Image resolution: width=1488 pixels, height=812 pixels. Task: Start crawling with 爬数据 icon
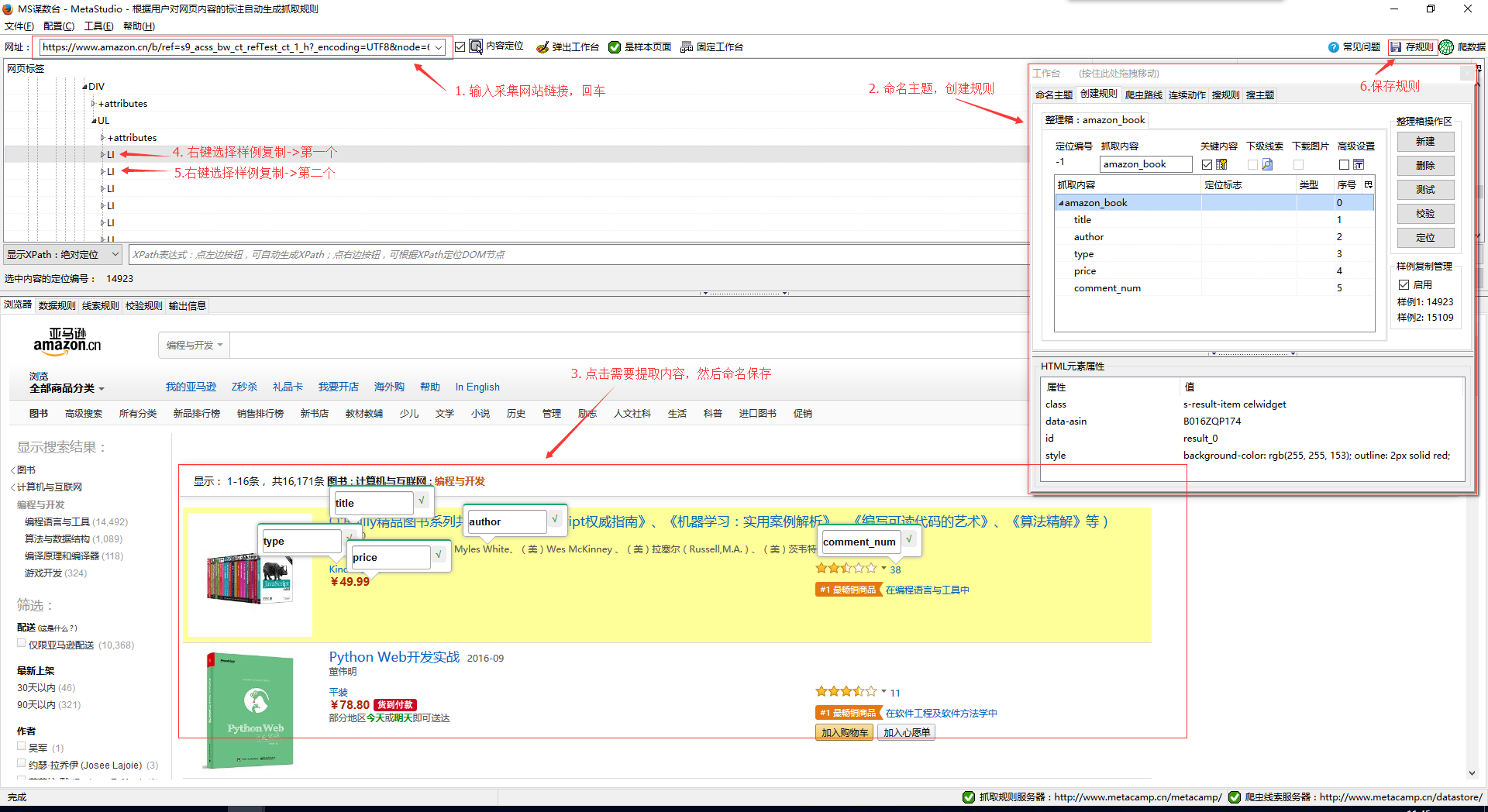1446,47
